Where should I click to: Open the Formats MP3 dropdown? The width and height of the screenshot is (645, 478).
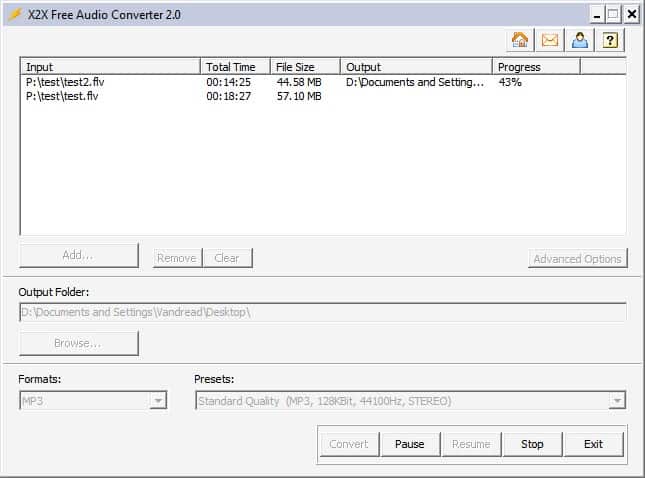click(x=93, y=400)
